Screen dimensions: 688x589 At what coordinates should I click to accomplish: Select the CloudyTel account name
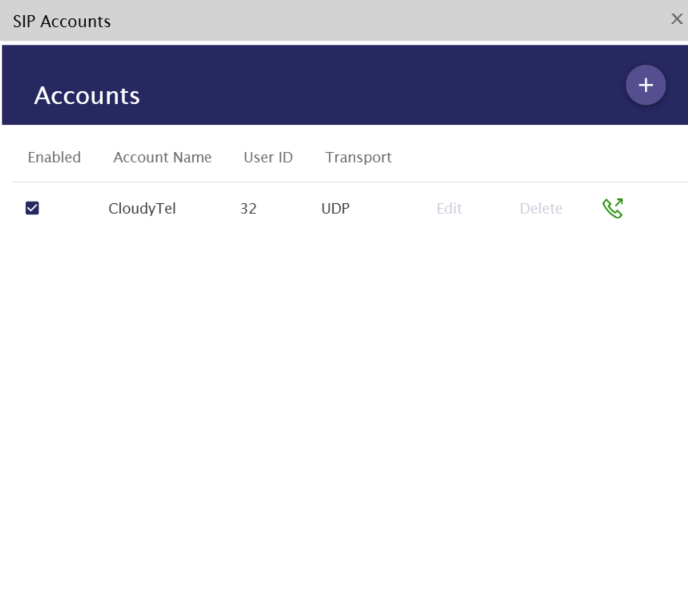pos(142,209)
